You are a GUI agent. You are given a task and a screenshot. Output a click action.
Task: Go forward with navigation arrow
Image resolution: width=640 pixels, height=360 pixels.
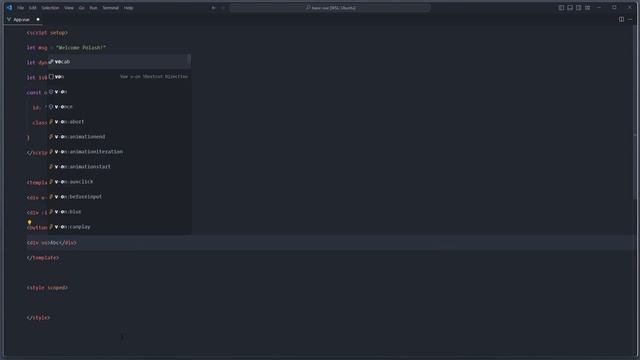(223, 8)
